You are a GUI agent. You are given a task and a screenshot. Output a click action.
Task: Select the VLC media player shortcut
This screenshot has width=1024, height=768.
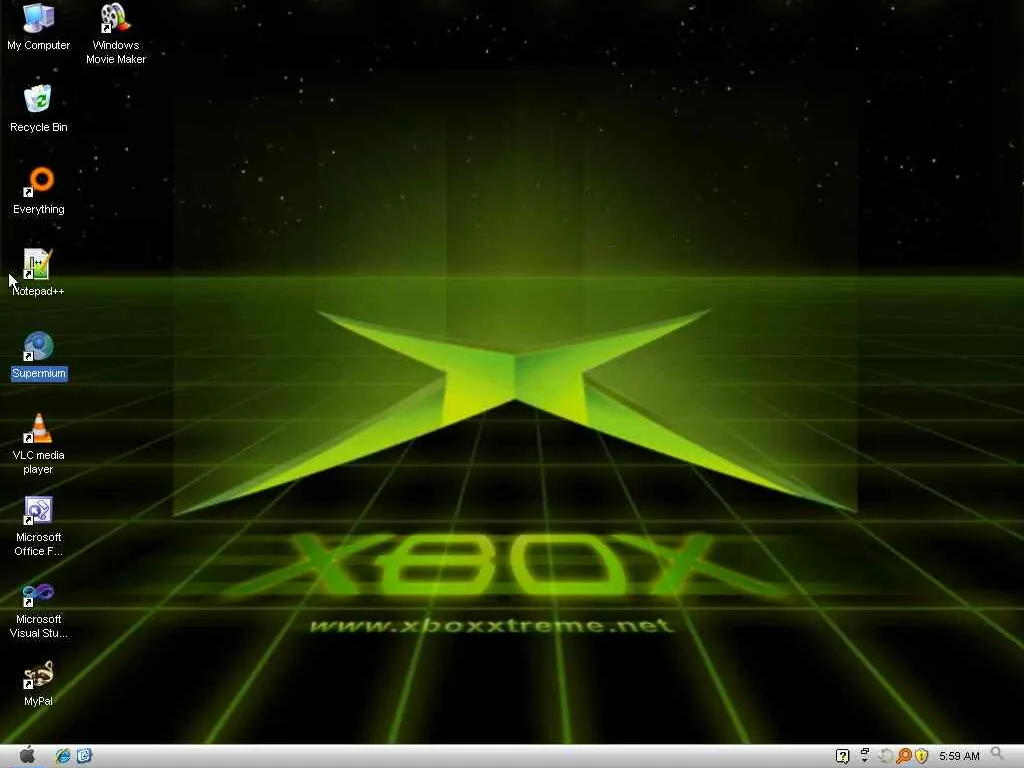point(39,444)
